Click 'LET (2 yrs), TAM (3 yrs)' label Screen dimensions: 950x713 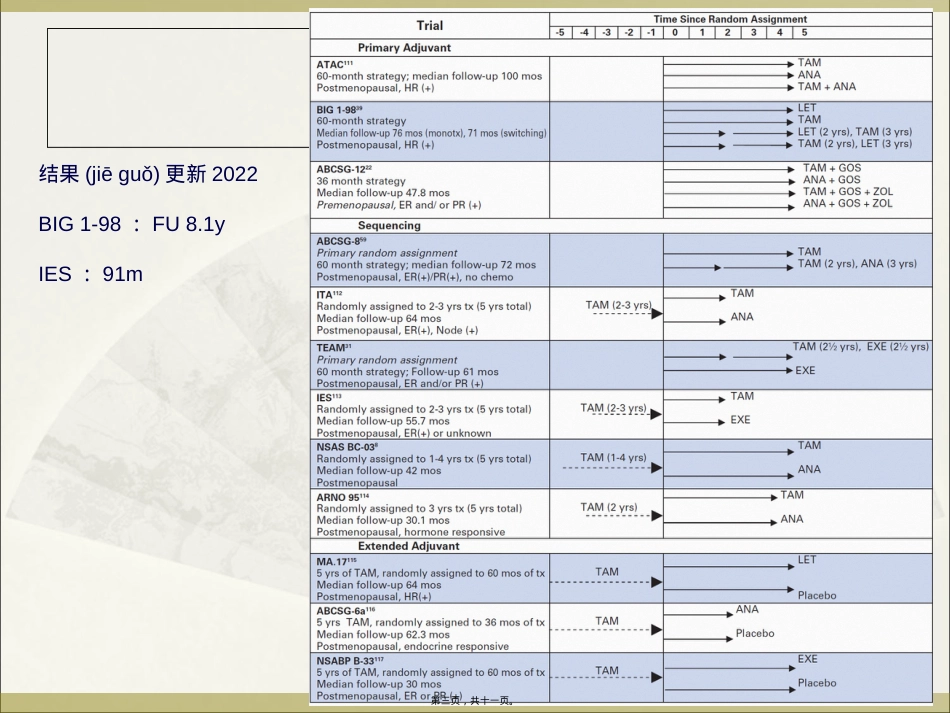pos(854,131)
